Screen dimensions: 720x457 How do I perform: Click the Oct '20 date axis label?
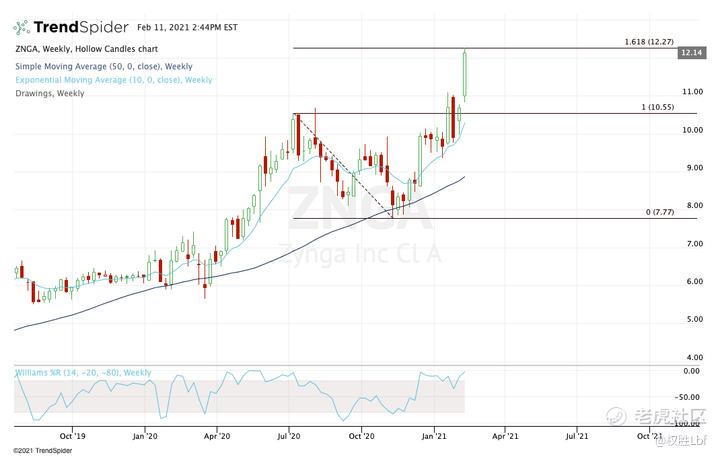(x=361, y=436)
